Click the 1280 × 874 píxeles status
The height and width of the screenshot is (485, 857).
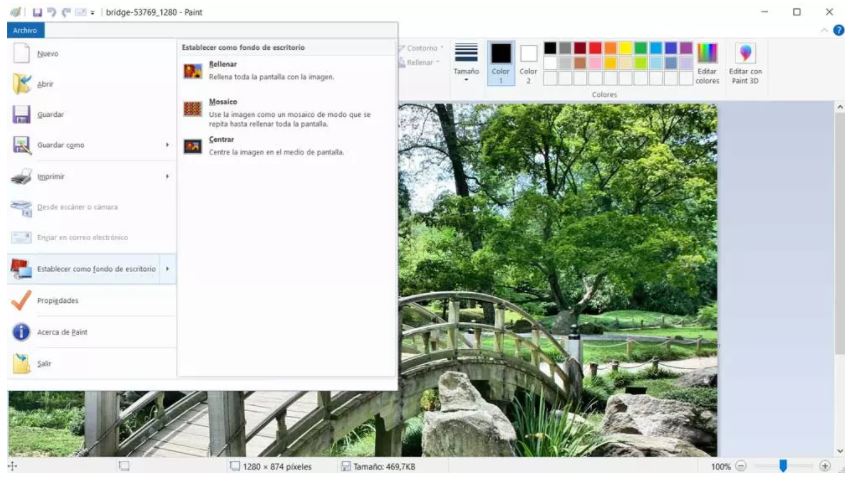(x=277, y=466)
